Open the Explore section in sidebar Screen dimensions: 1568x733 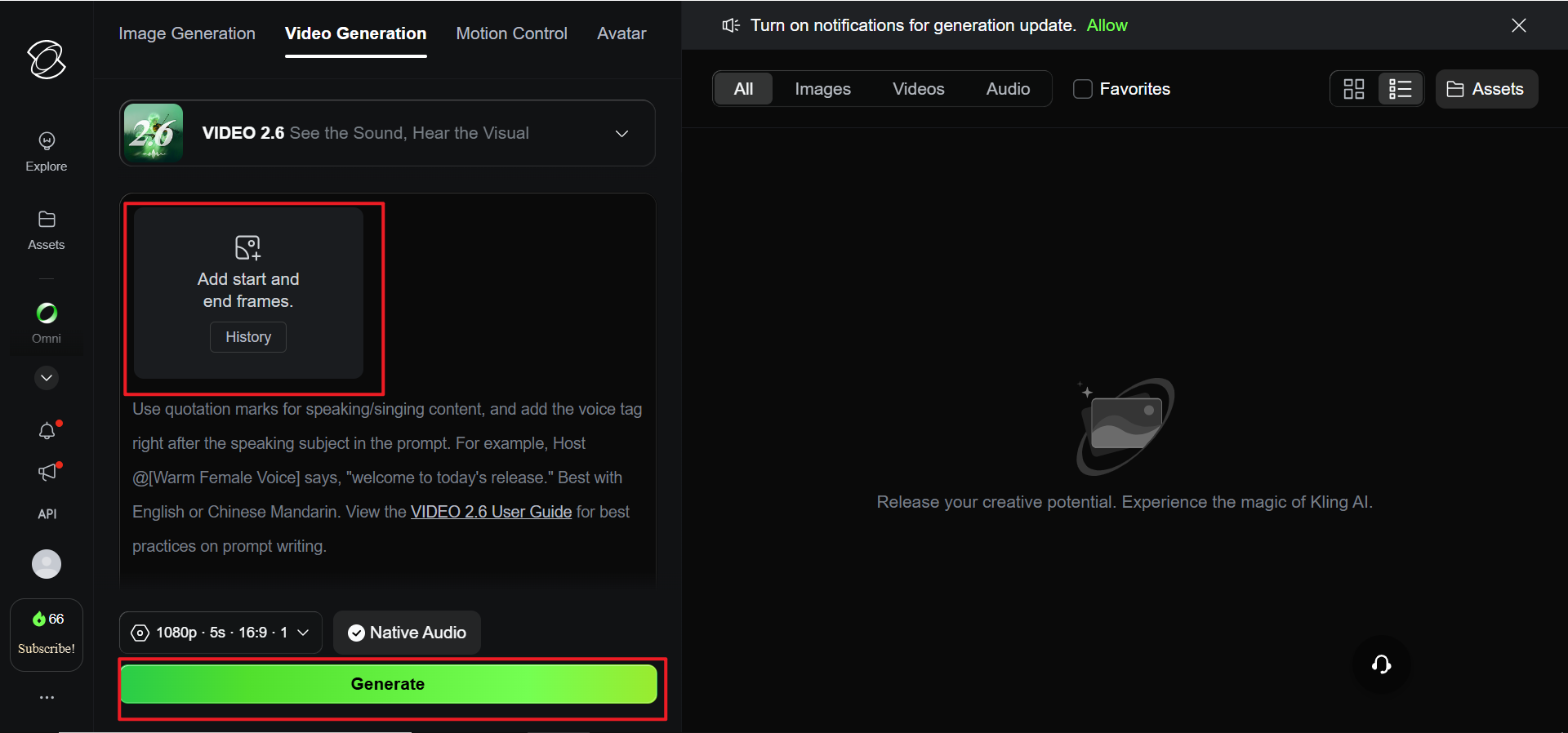pyautogui.click(x=47, y=153)
